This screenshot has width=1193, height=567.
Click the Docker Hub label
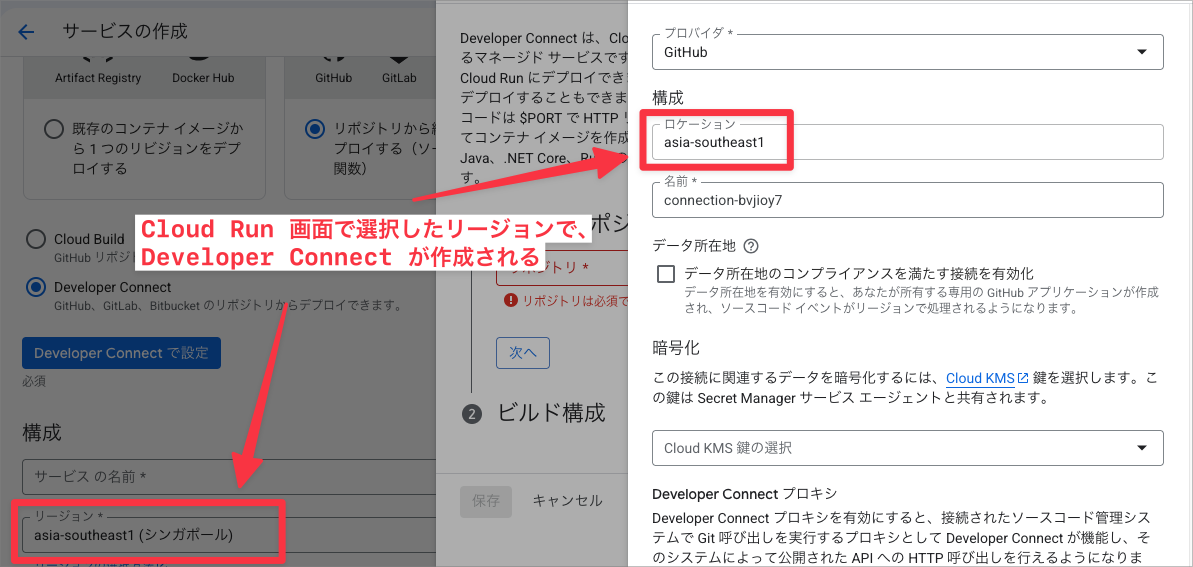tap(203, 78)
